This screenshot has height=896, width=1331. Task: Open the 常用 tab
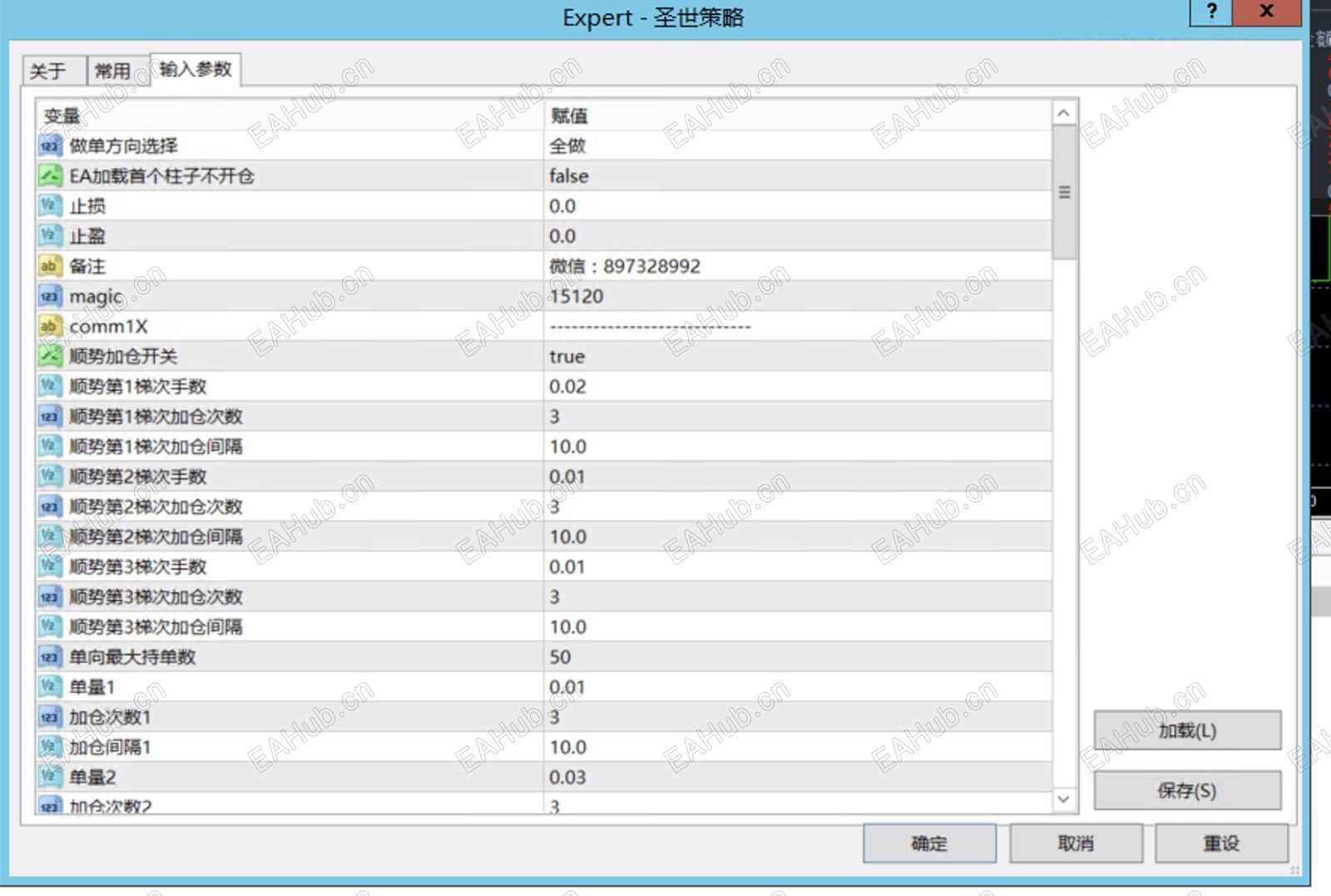coord(118,71)
